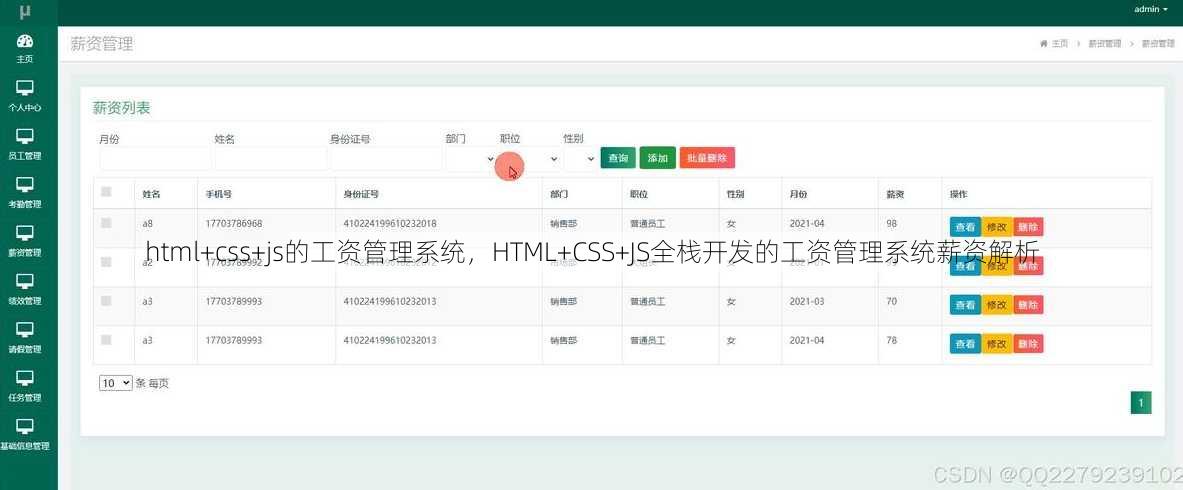Click the last 薪资管理 breadcrumb entry
The width and height of the screenshot is (1183, 490).
(1158, 44)
